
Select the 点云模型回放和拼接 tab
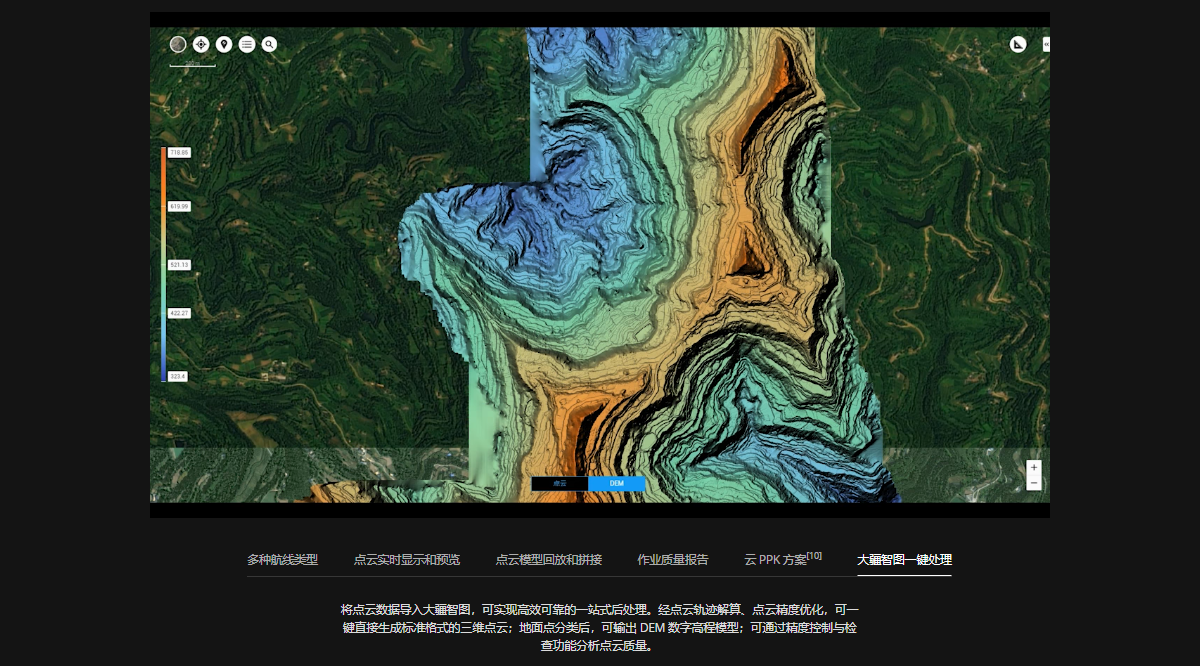click(548, 560)
